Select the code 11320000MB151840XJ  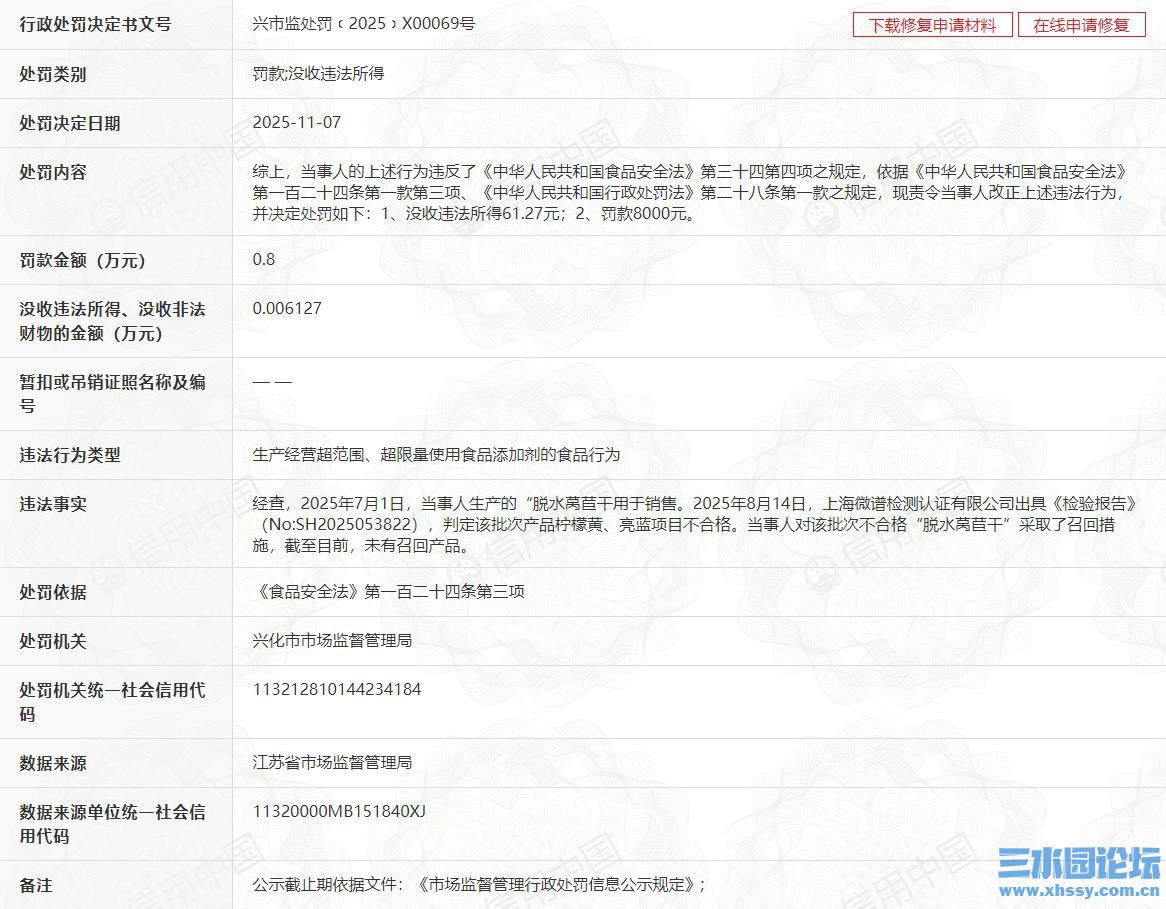[x=339, y=812]
